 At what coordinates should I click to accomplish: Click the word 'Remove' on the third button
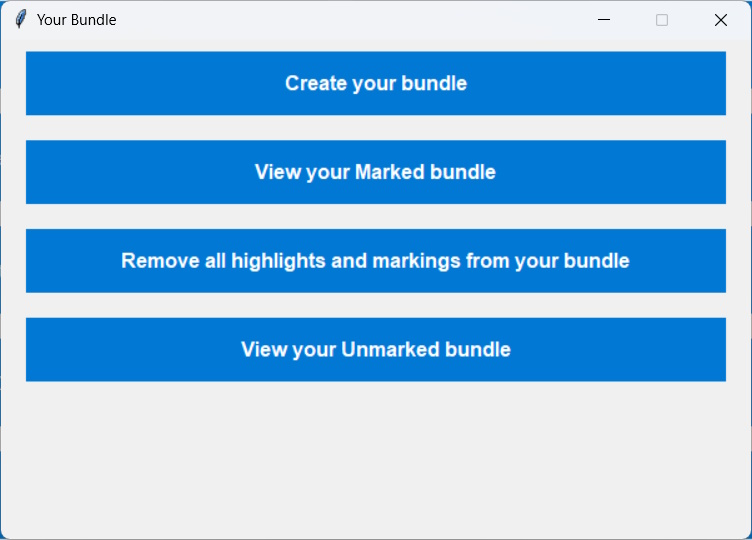pos(156,261)
